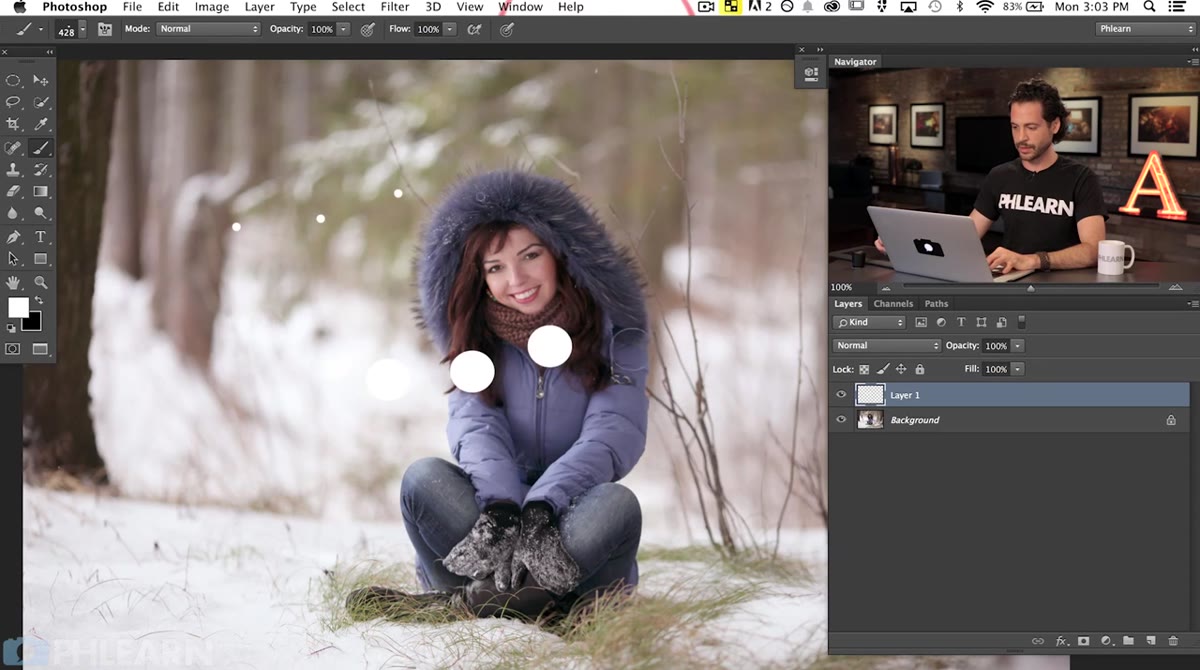Filter layers by pixel layers
Image resolution: width=1200 pixels, height=670 pixels.
tap(921, 322)
